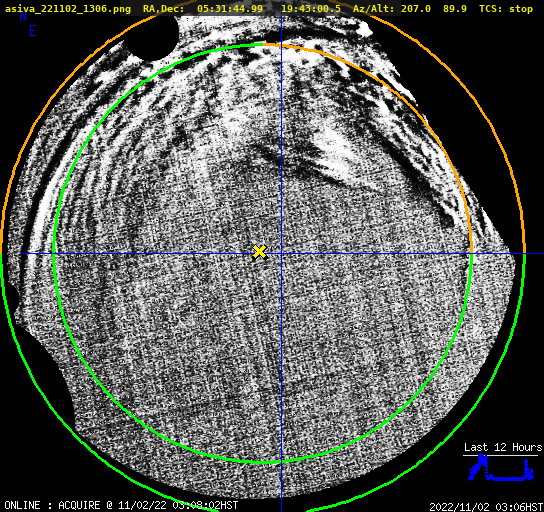This screenshot has height=512, width=544.
Task: Click the blue N compass label
Action: pos(23,17)
